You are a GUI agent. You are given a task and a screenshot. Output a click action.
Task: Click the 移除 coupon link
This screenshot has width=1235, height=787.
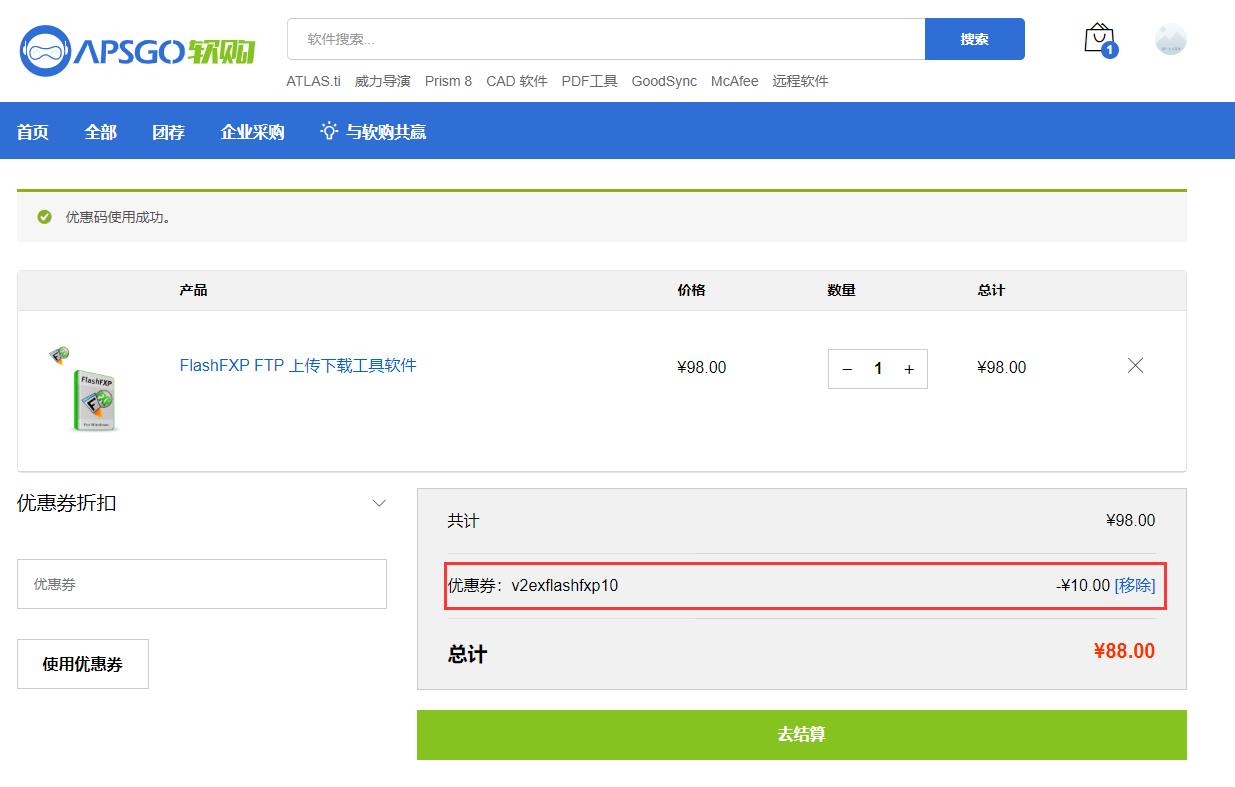coord(1135,586)
